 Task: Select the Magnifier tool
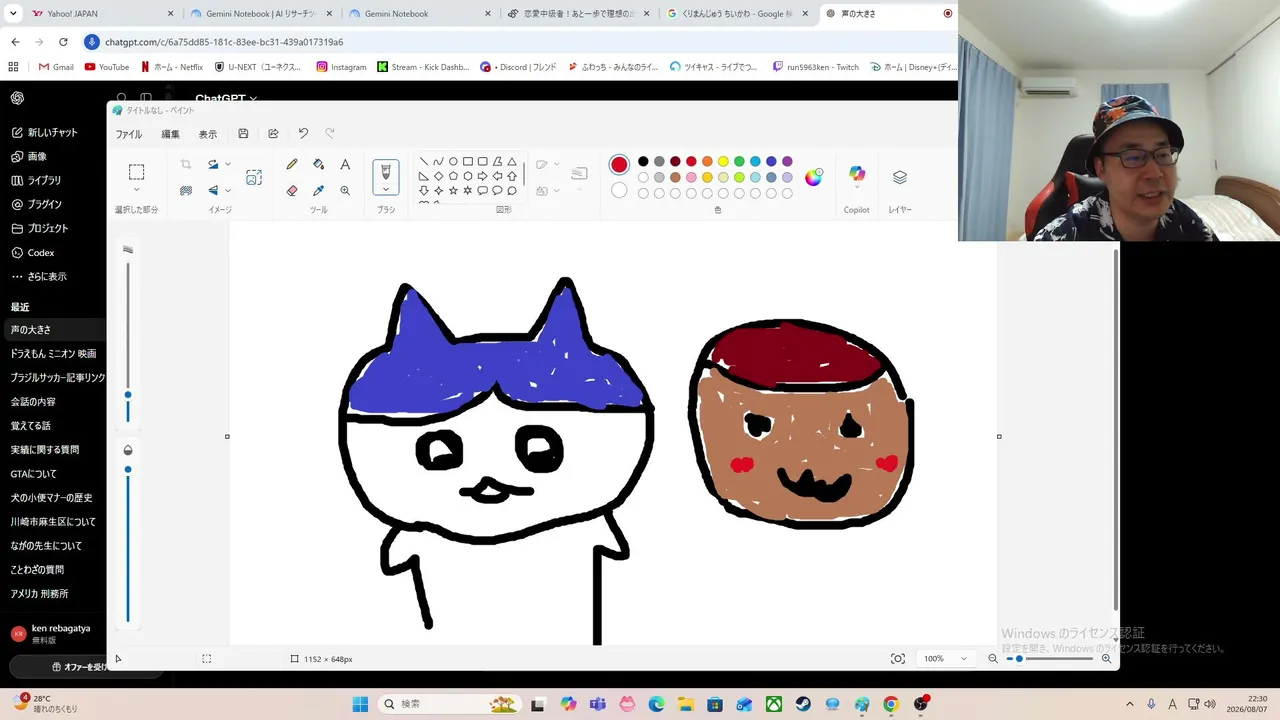click(x=345, y=190)
